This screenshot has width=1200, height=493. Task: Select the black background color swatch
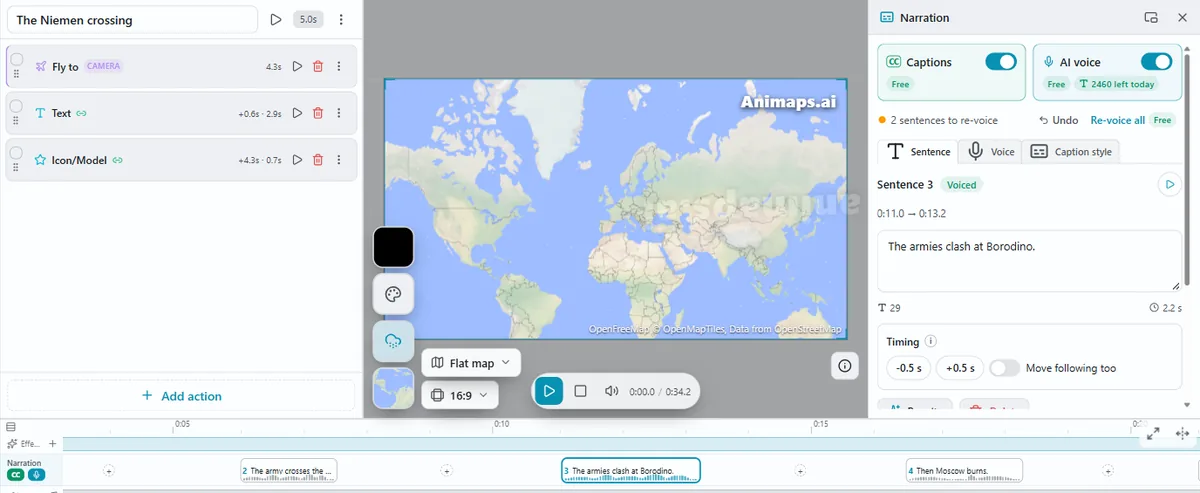point(393,247)
